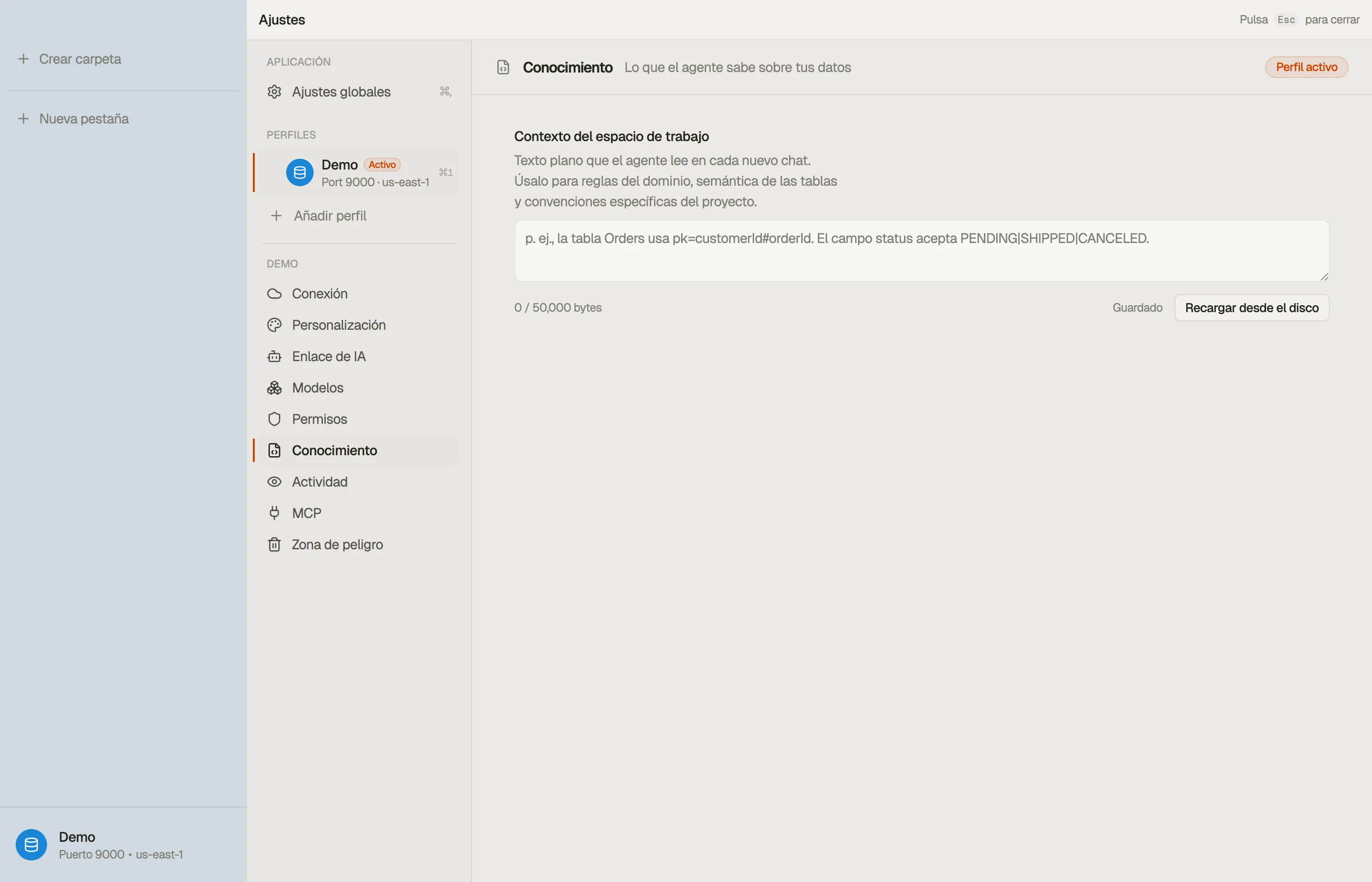Image resolution: width=1372 pixels, height=882 pixels.
Task: Click the plug icon beside MCP
Action: [274, 513]
